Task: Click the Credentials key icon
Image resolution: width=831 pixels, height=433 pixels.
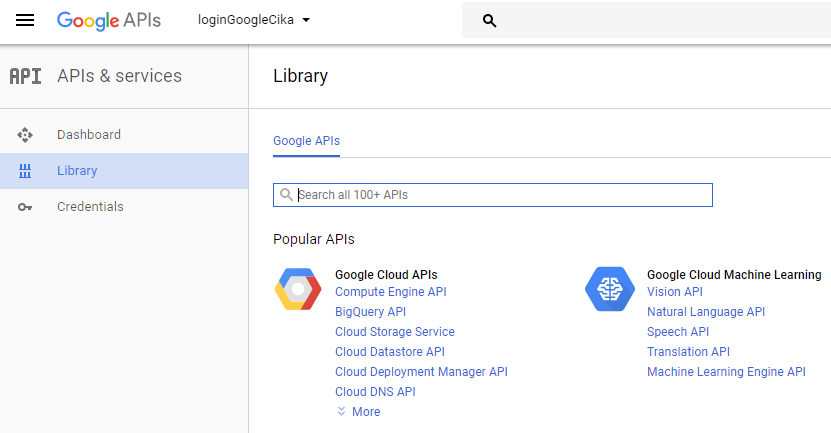Action: click(25, 207)
